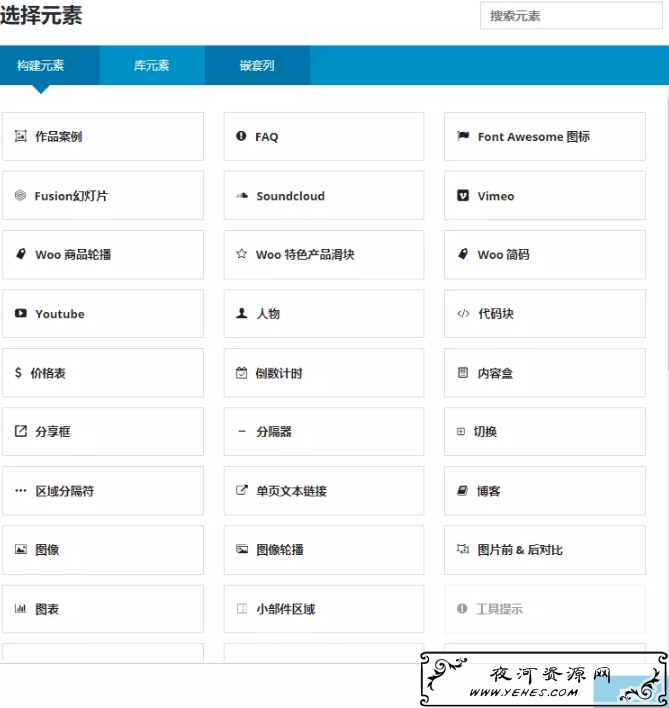Insert the Soundcloud element
Screen dimensions: 669x708
tap(324, 196)
